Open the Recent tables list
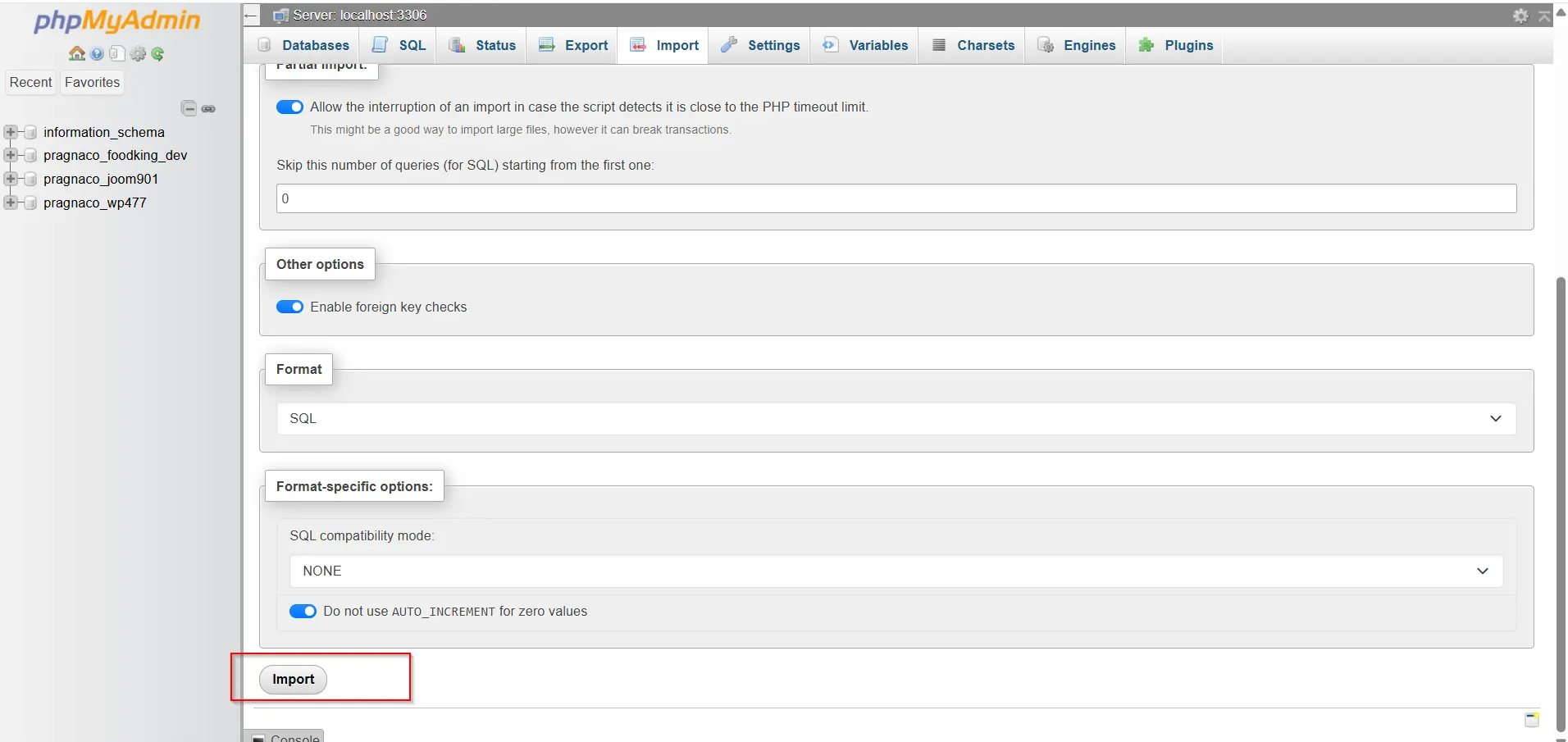This screenshot has width=1568, height=742. [31, 82]
